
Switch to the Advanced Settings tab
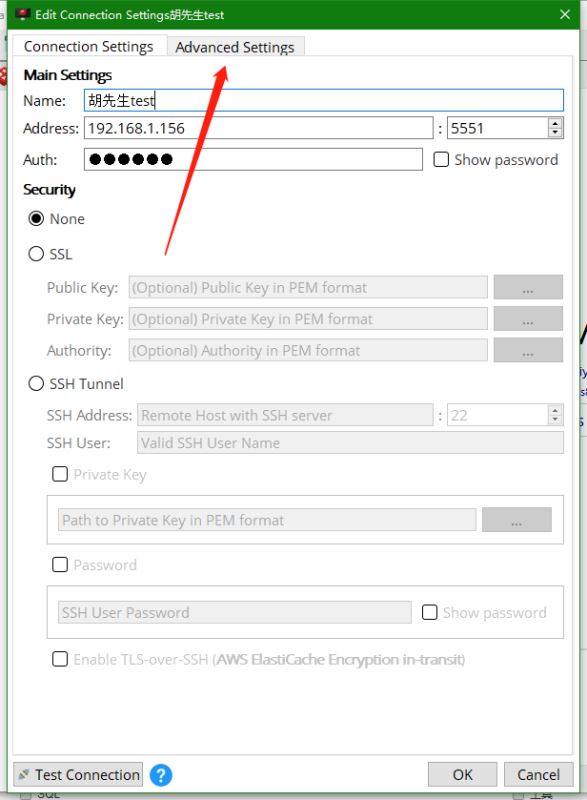tap(235, 47)
